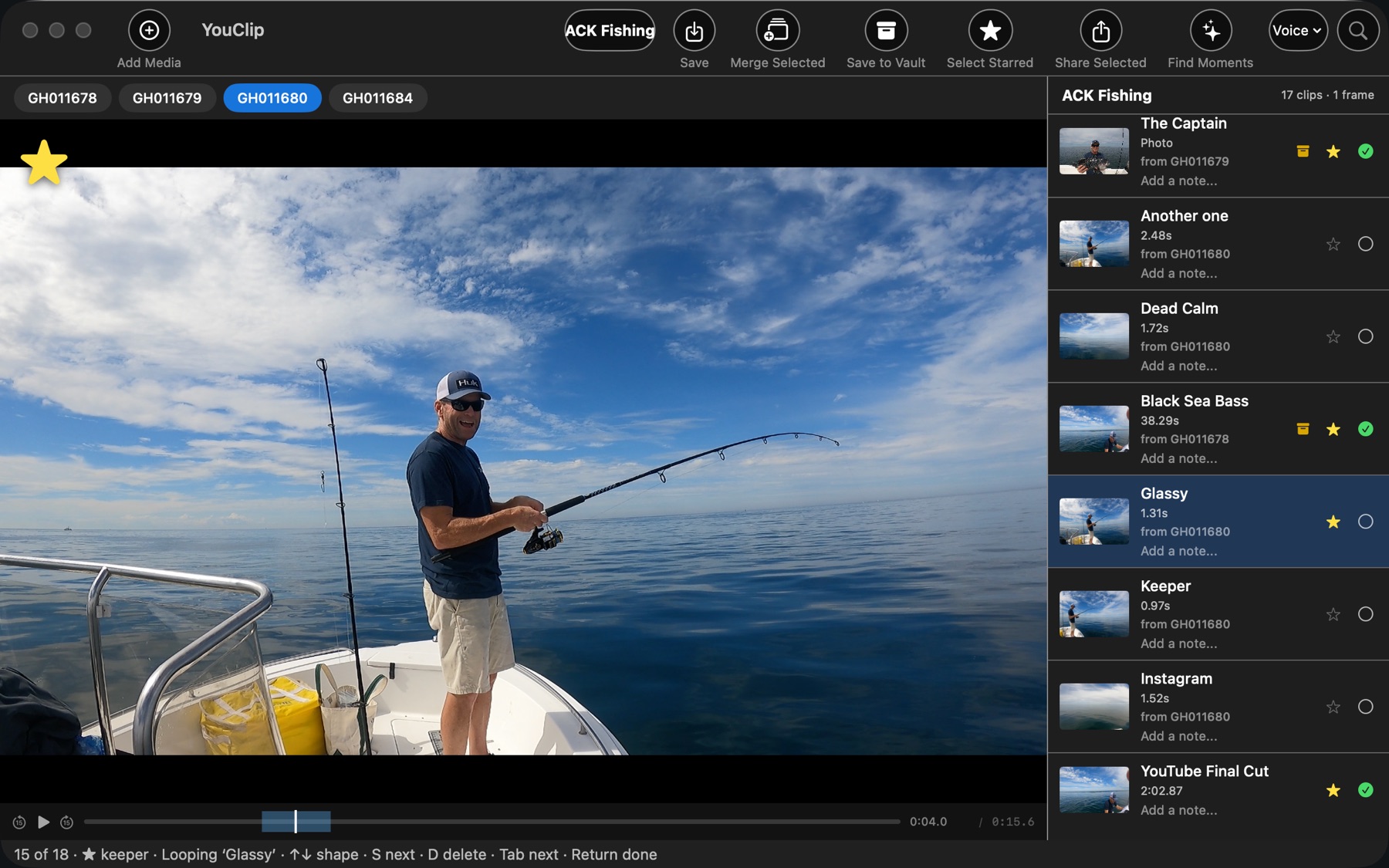Open search with the magnifier icon
The width and height of the screenshot is (1389, 868).
(1358, 30)
